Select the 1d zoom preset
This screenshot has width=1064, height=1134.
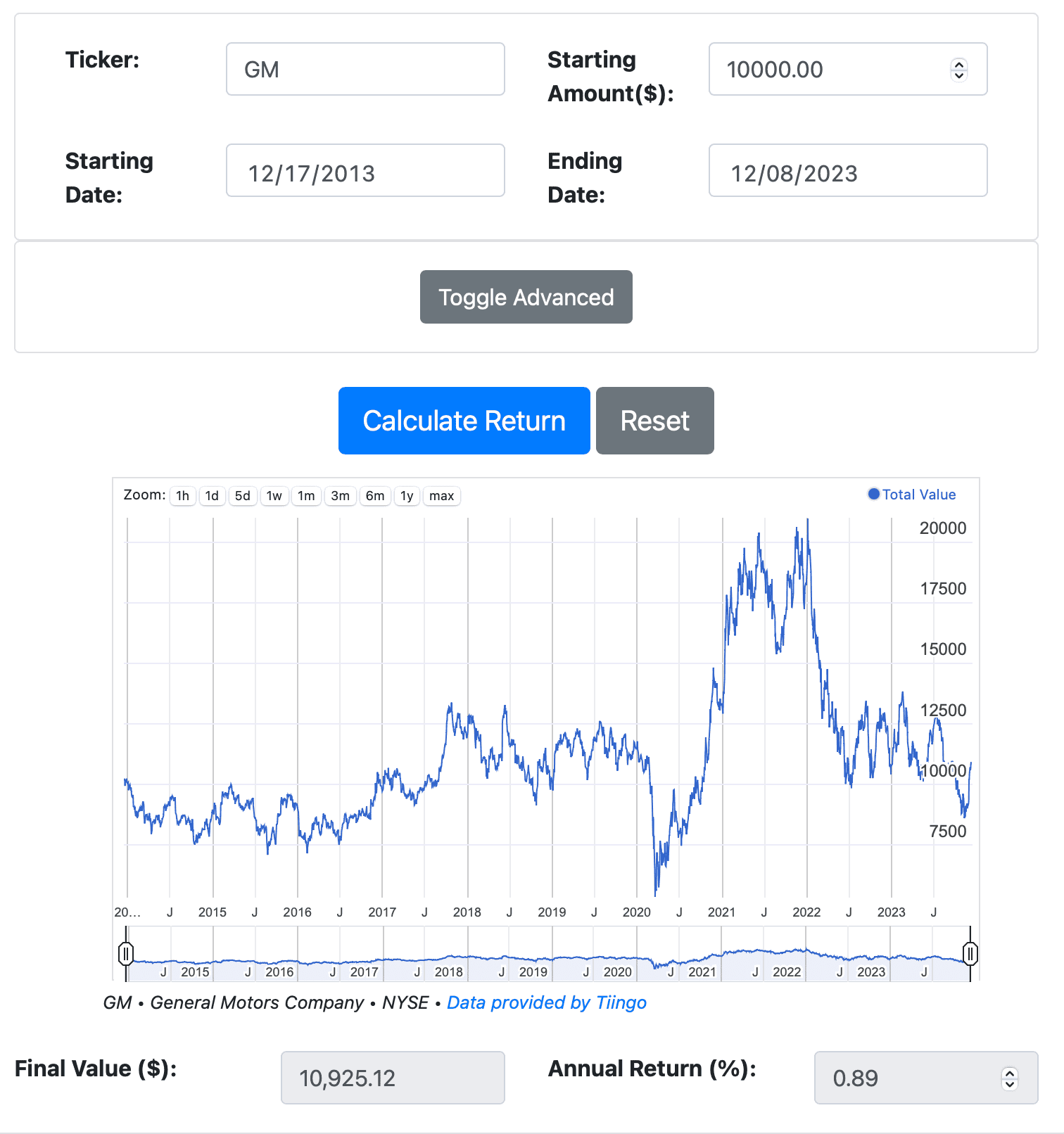(212, 496)
